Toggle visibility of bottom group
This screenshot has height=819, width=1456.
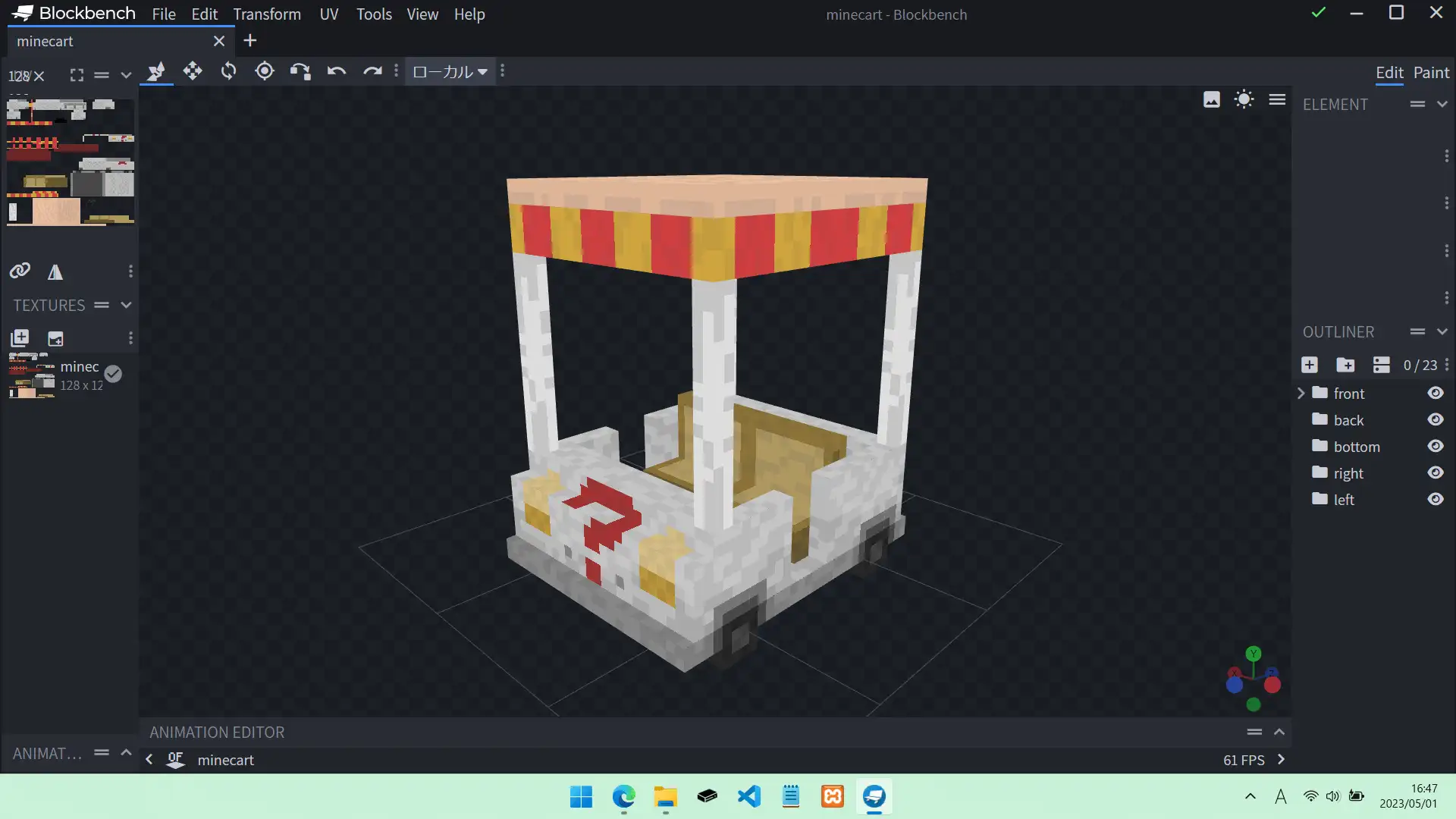1435,446
